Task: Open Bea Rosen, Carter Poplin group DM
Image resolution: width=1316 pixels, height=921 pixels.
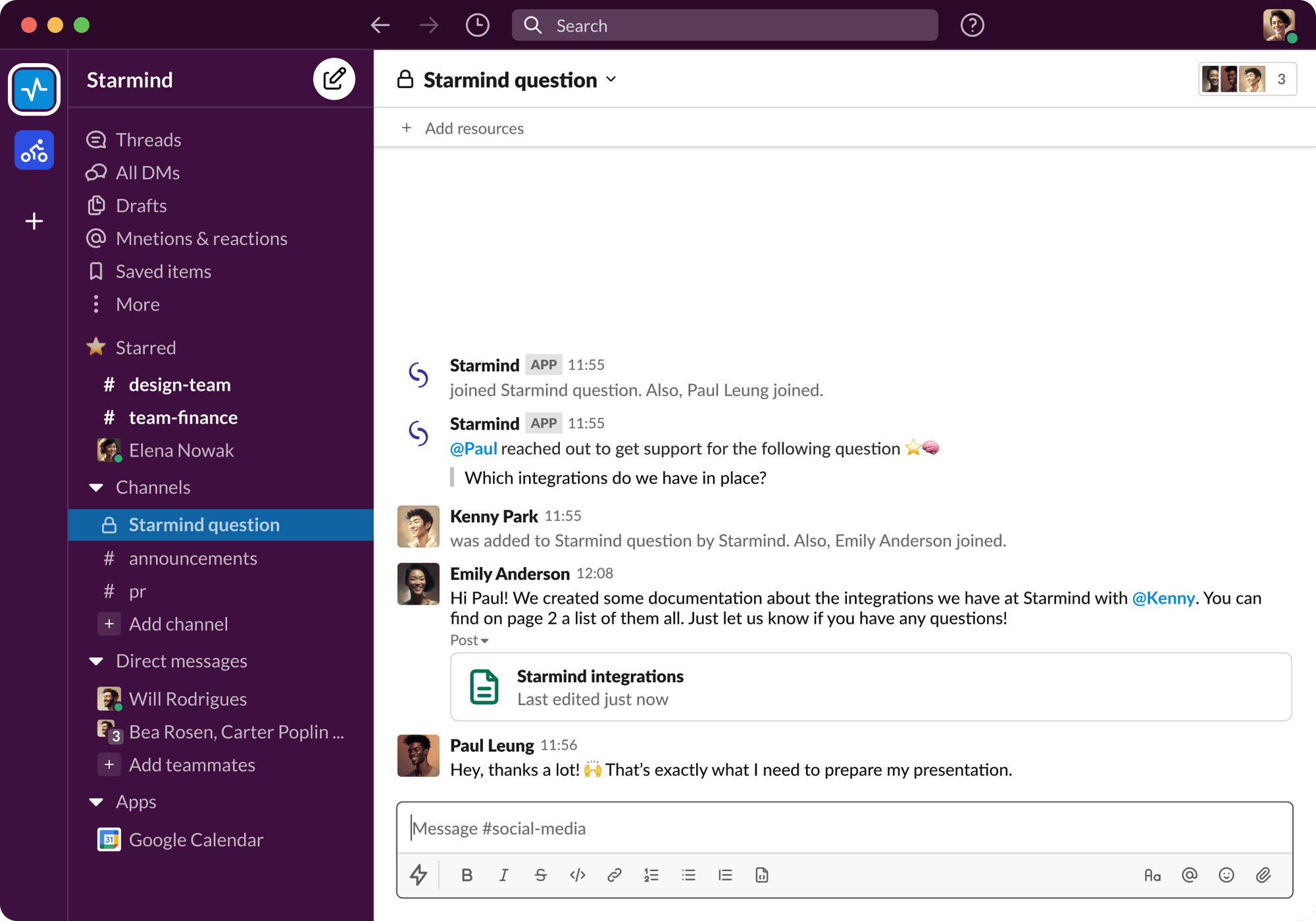Action: click(x=221, y=732)
